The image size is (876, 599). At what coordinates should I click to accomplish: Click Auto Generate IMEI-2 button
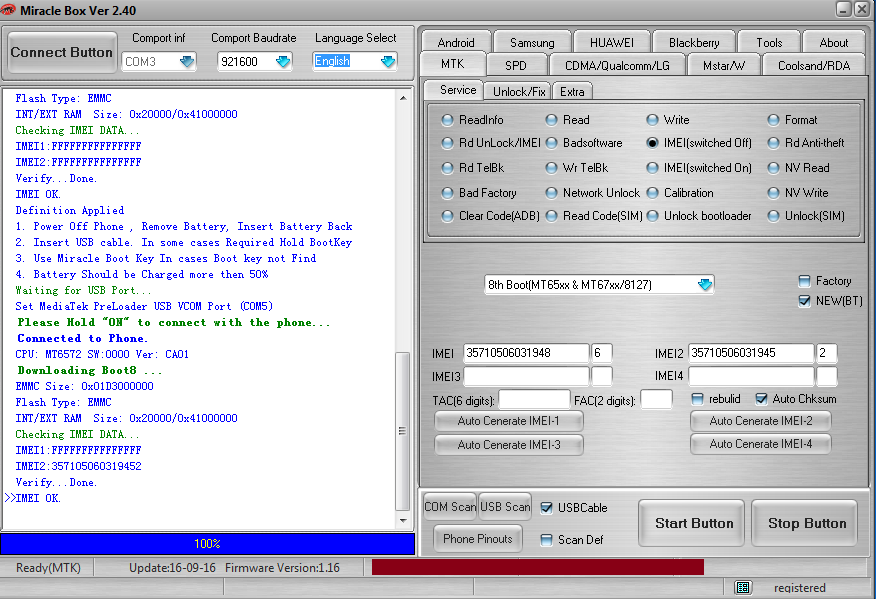pyautogui.click(x=760, y=421)
